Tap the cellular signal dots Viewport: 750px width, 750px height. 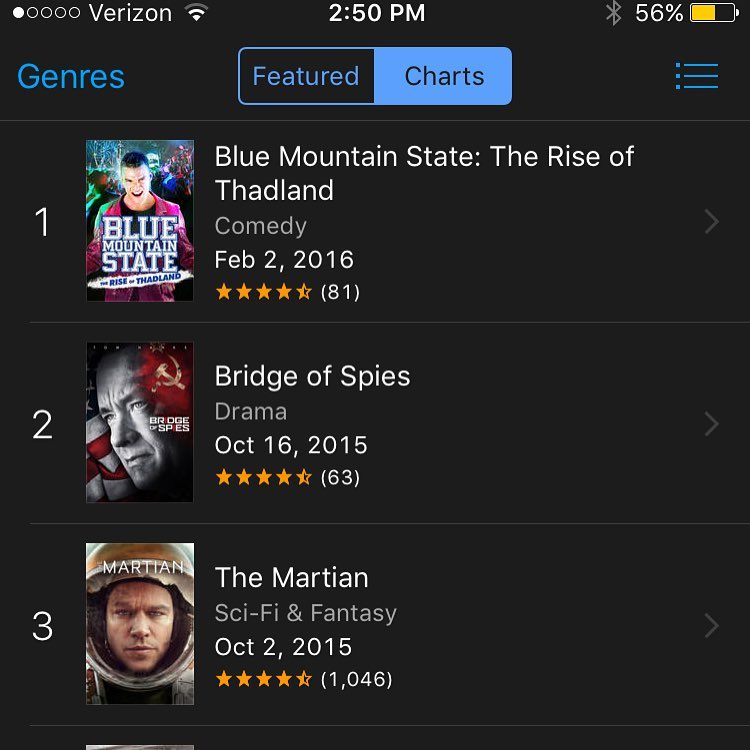coord(46,14)
